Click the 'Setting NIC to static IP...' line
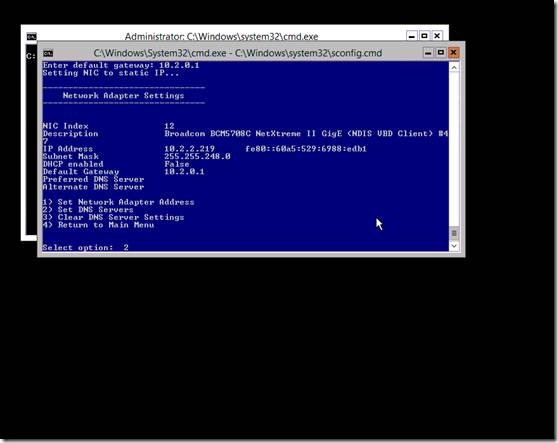558x443 pixels. [111, 73]
